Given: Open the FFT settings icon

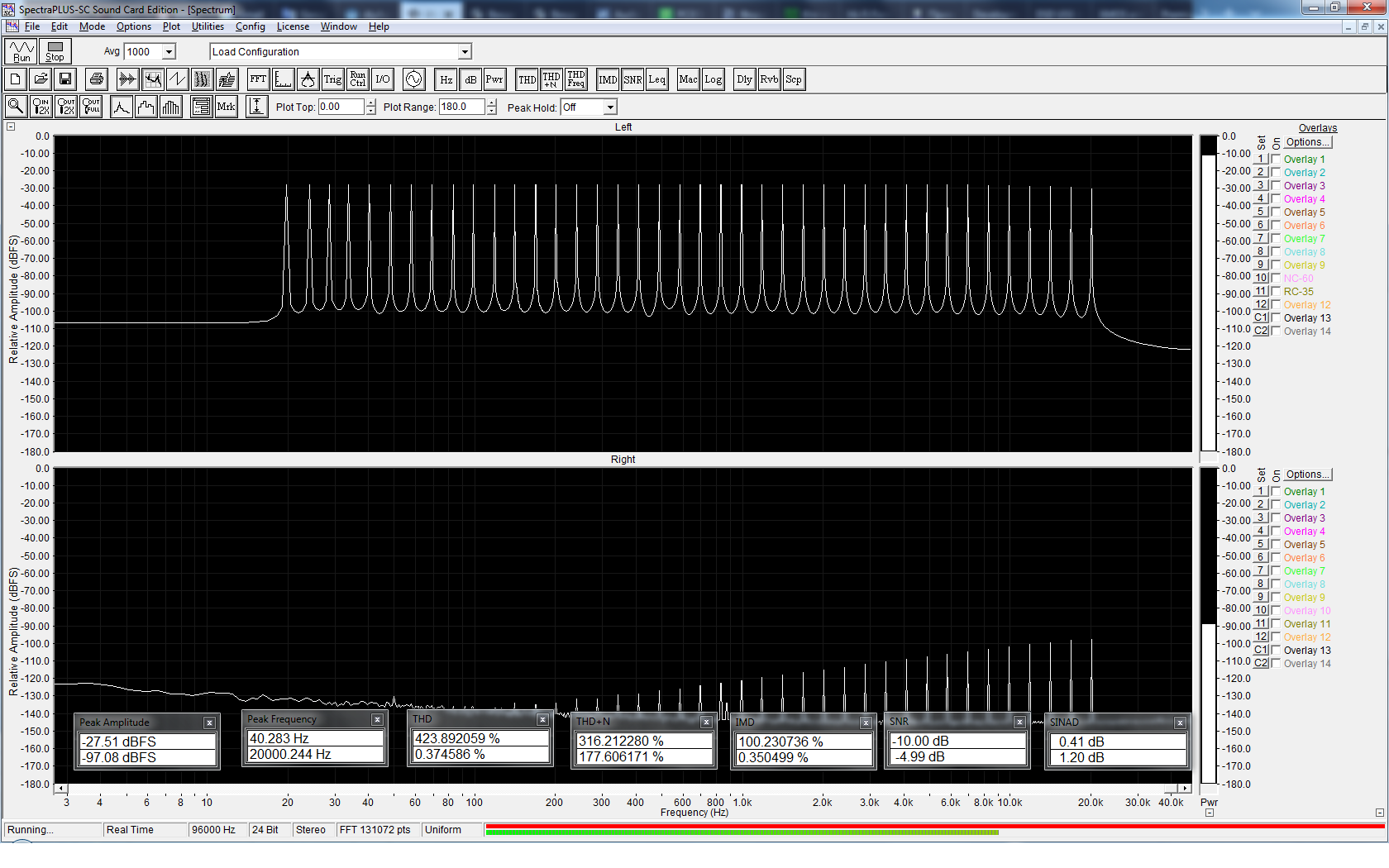Looking at the screenshot, I should click(x=258, y=79).
